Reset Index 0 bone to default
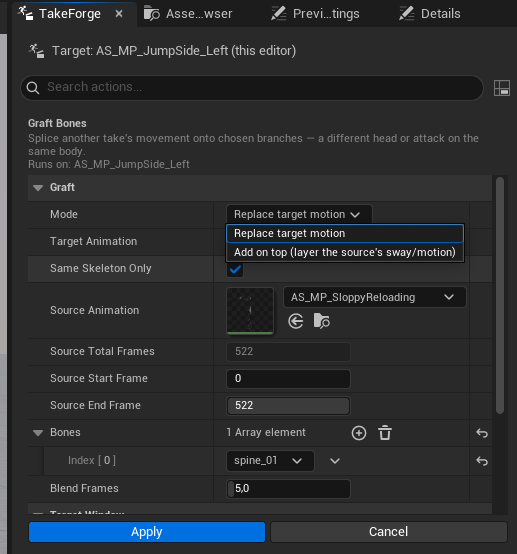This screenshot has height=554, width=517. [x=482, y=461]
